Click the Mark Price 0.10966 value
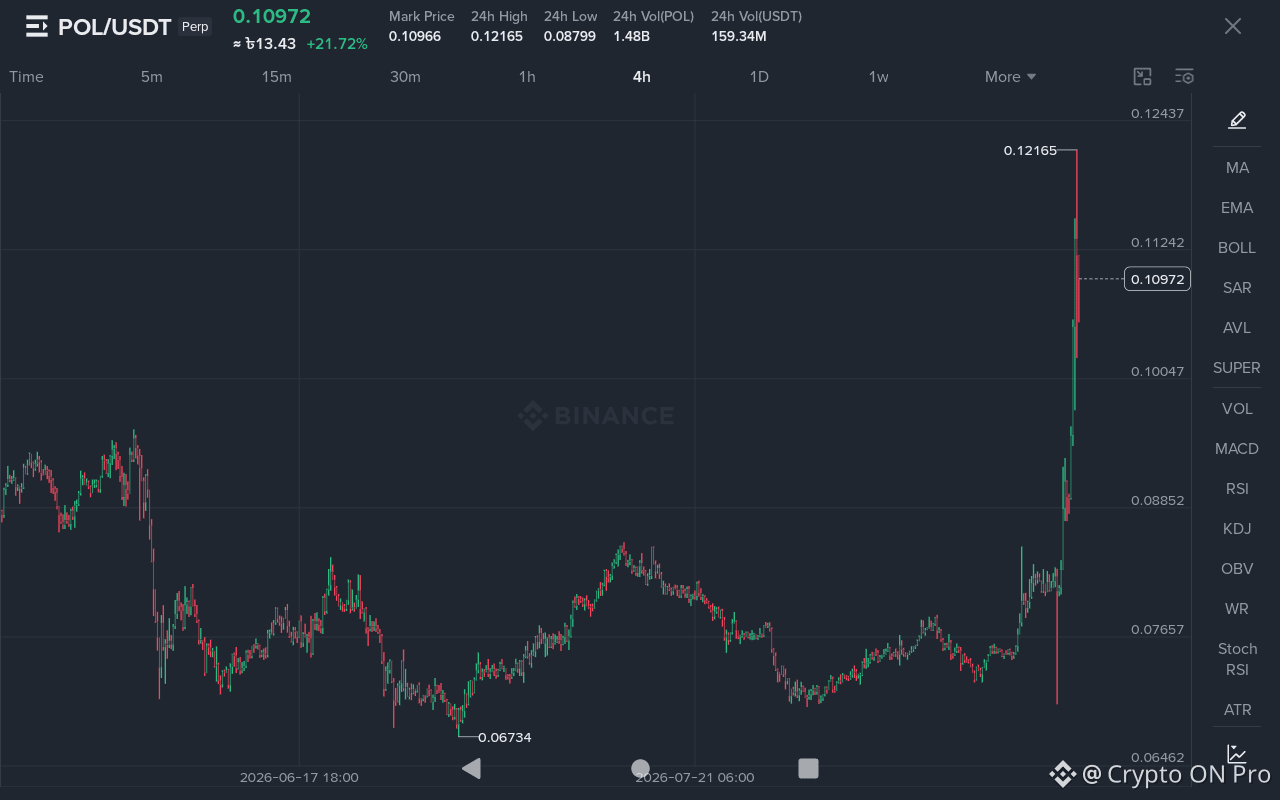Image resolution: width=1280 pixels, height=800 pixels. (415, 37)
